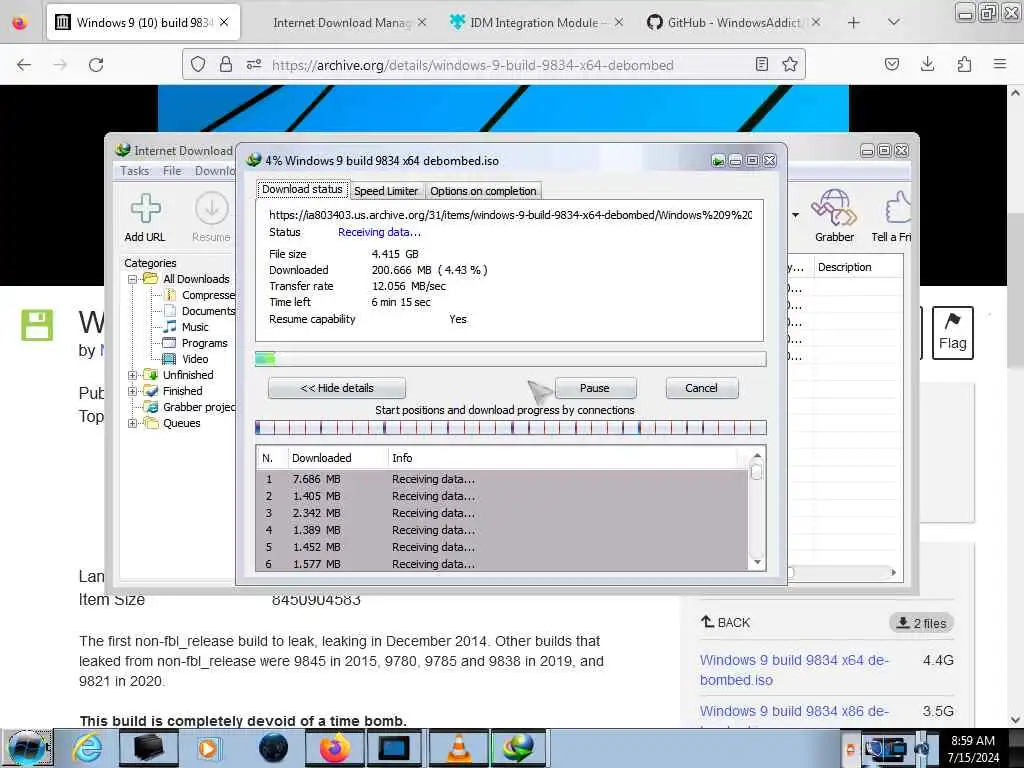Click the BACK link on archive page
The width and height of the screenshot is (1024, 768).
pyautogui.click(x=726, y=622)
